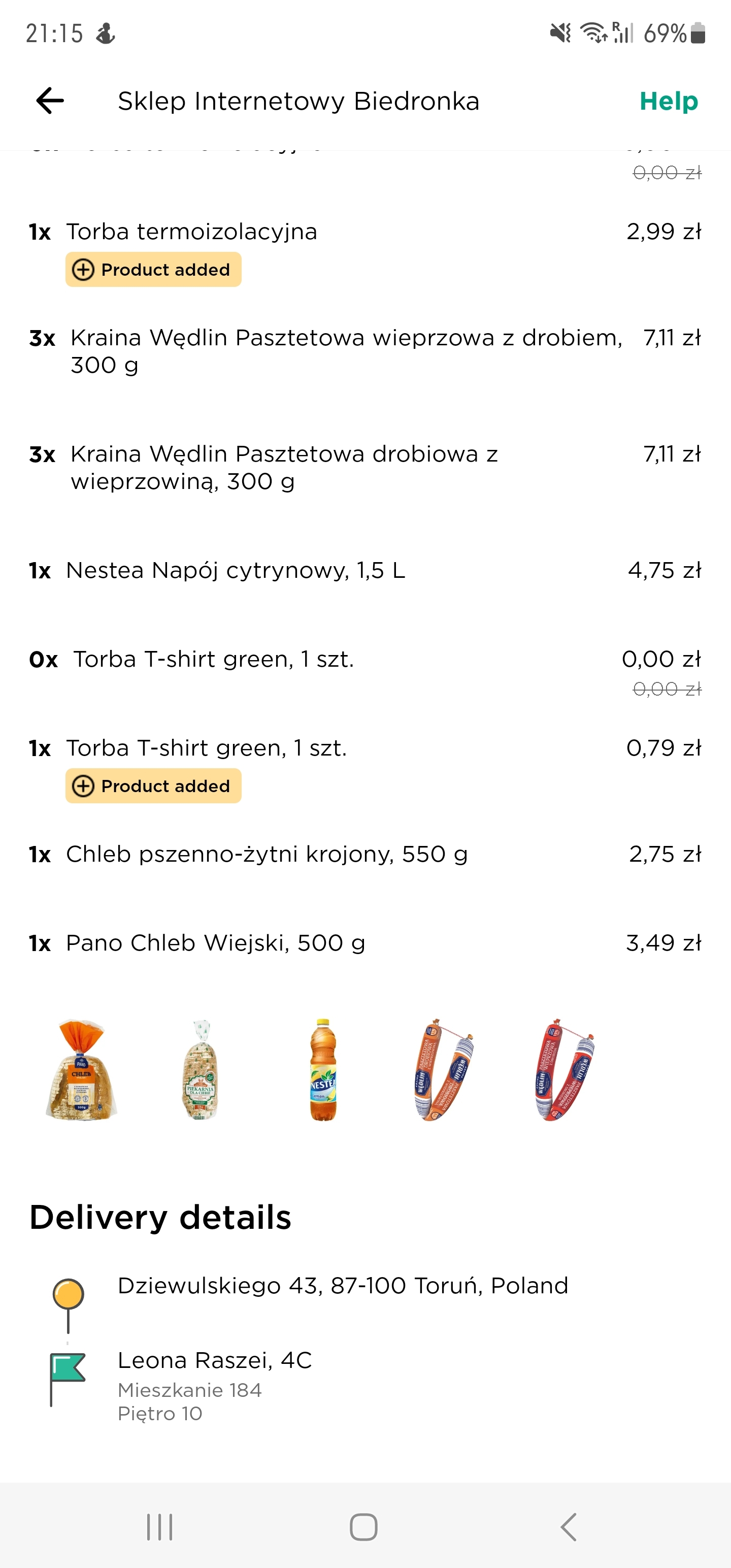Screen dimensions: 731x1568
Task: Tap the Dziewulskiego 43 pickup address
Action: [343, 1286]
